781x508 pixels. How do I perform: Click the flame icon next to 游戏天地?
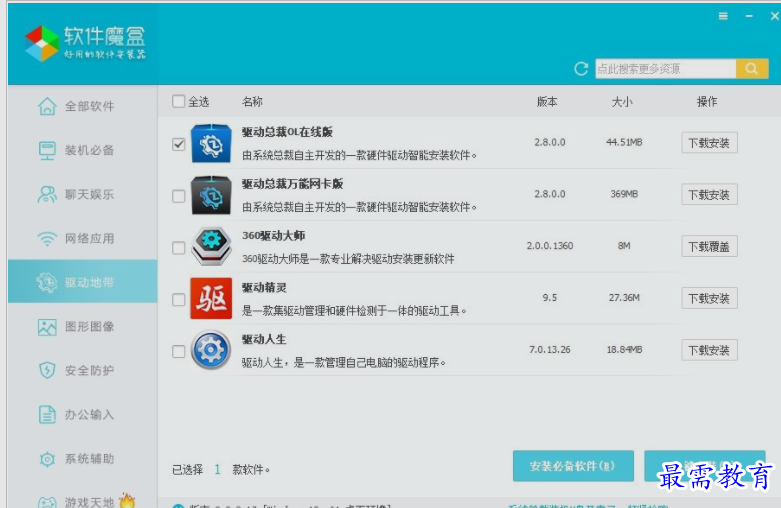[128, 500]
